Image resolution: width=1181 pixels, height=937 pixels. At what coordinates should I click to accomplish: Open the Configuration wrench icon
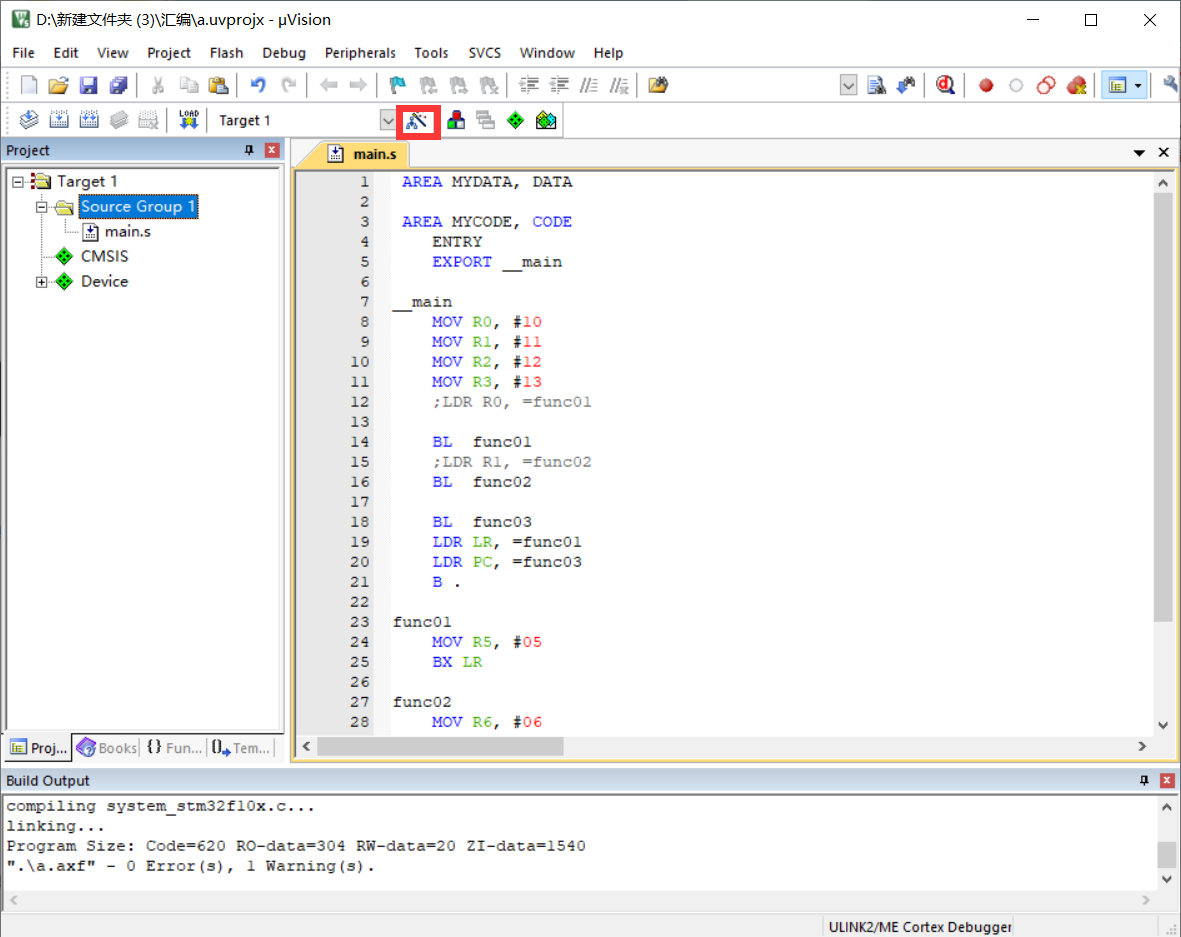coord(1170,85)
